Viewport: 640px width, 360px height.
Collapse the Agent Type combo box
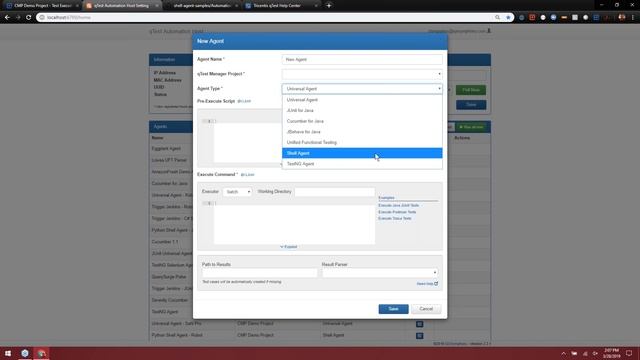(362, 89)
